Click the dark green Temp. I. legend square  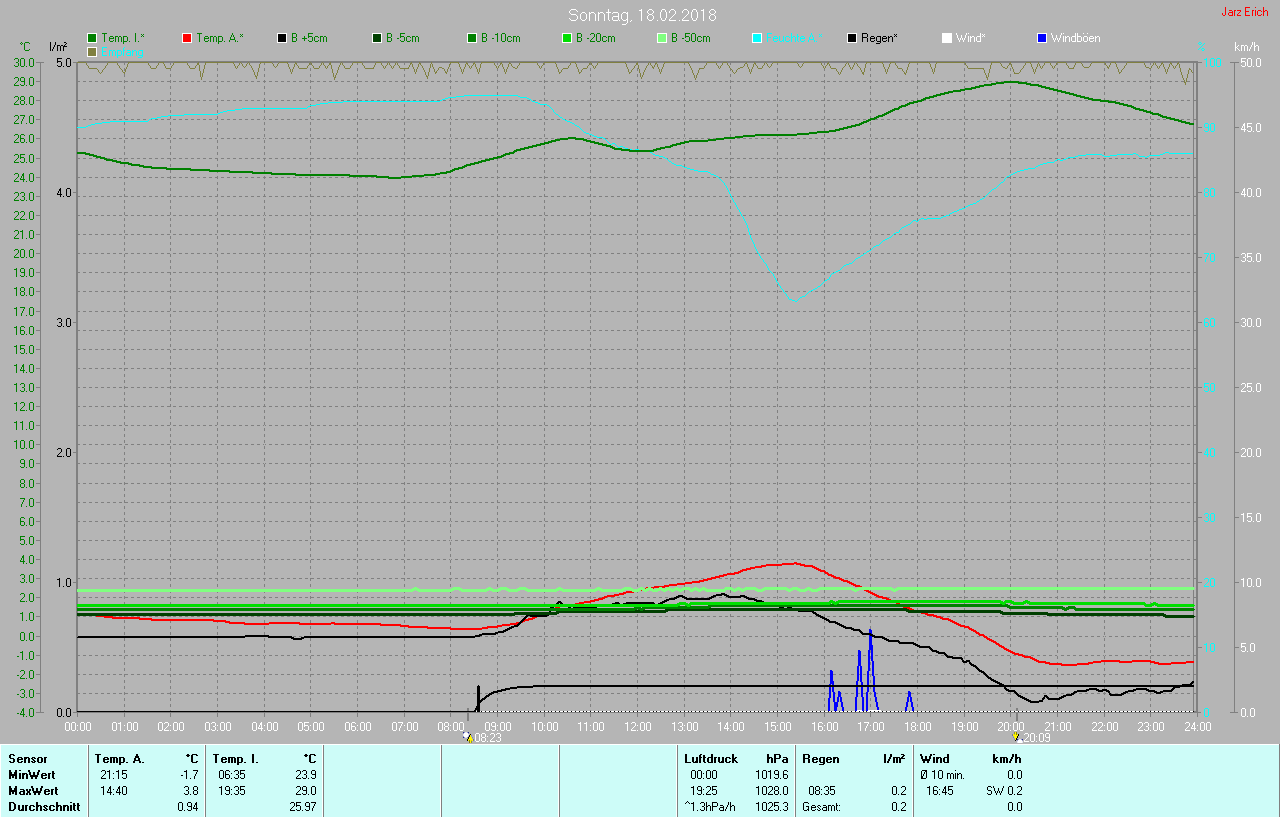click(93, 38)
